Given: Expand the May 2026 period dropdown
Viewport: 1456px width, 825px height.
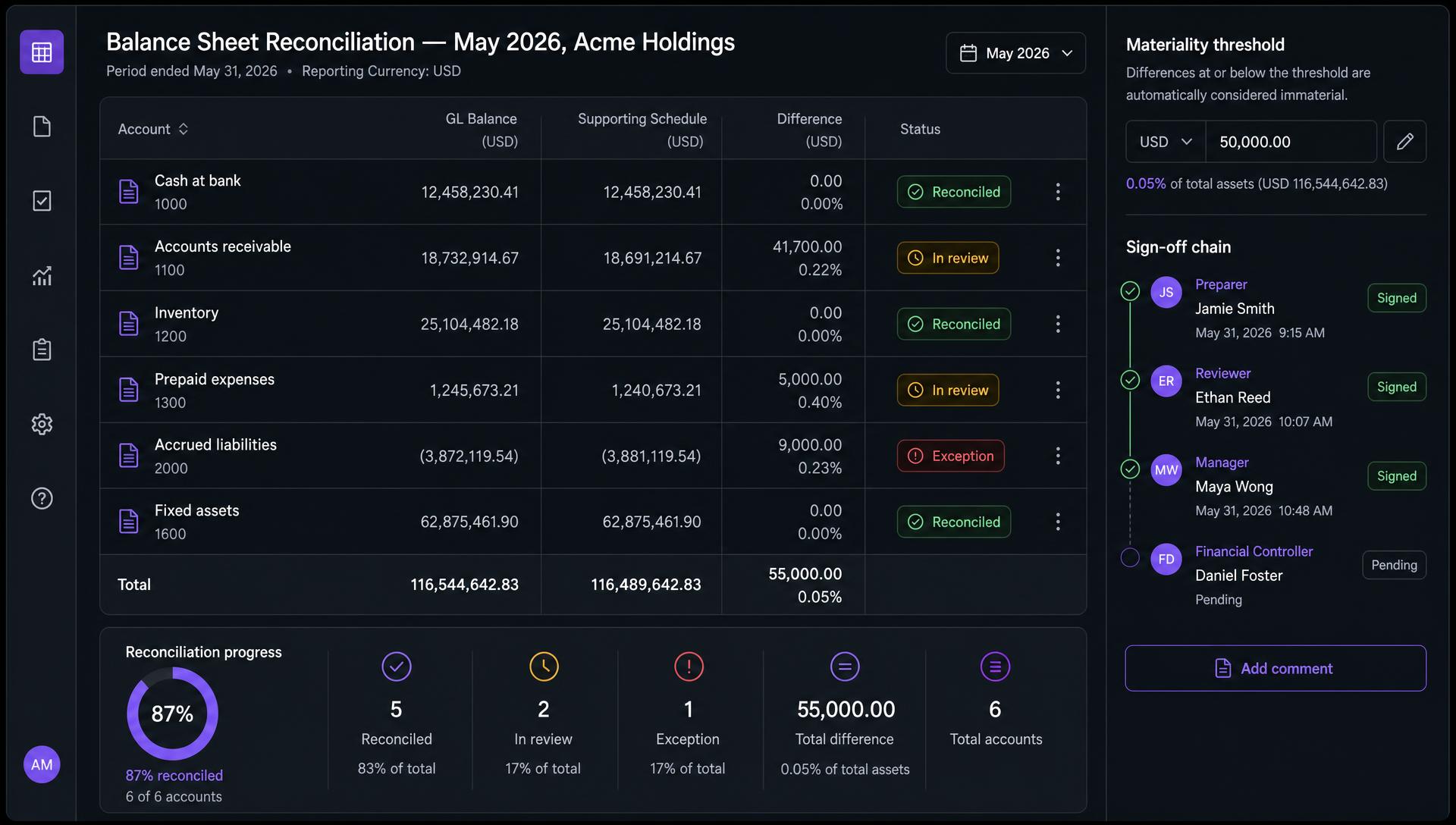Looking at the screenshot, I should click(1015, 53).
